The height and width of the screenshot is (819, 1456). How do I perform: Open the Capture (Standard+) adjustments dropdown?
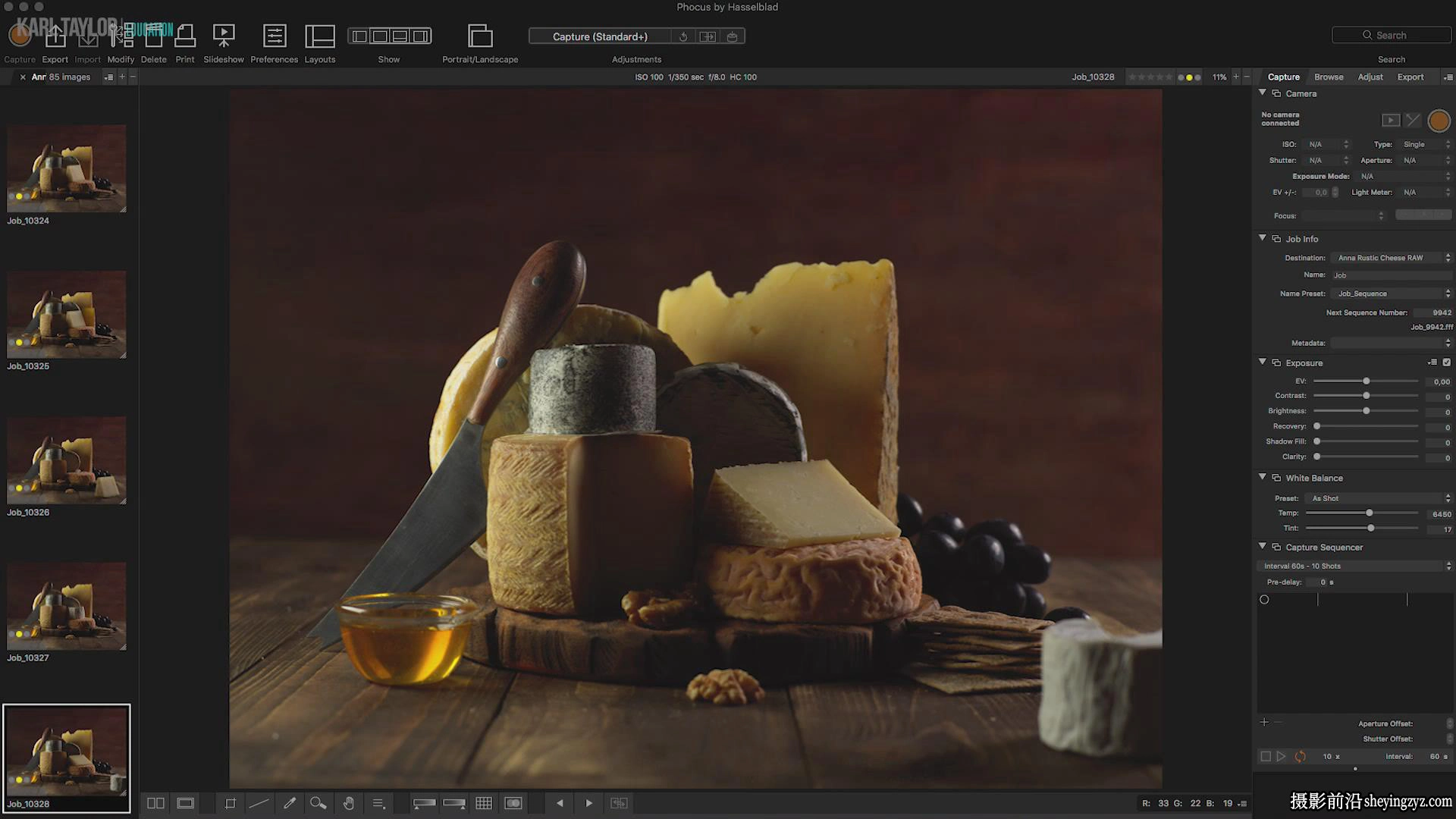click(600, 36)
